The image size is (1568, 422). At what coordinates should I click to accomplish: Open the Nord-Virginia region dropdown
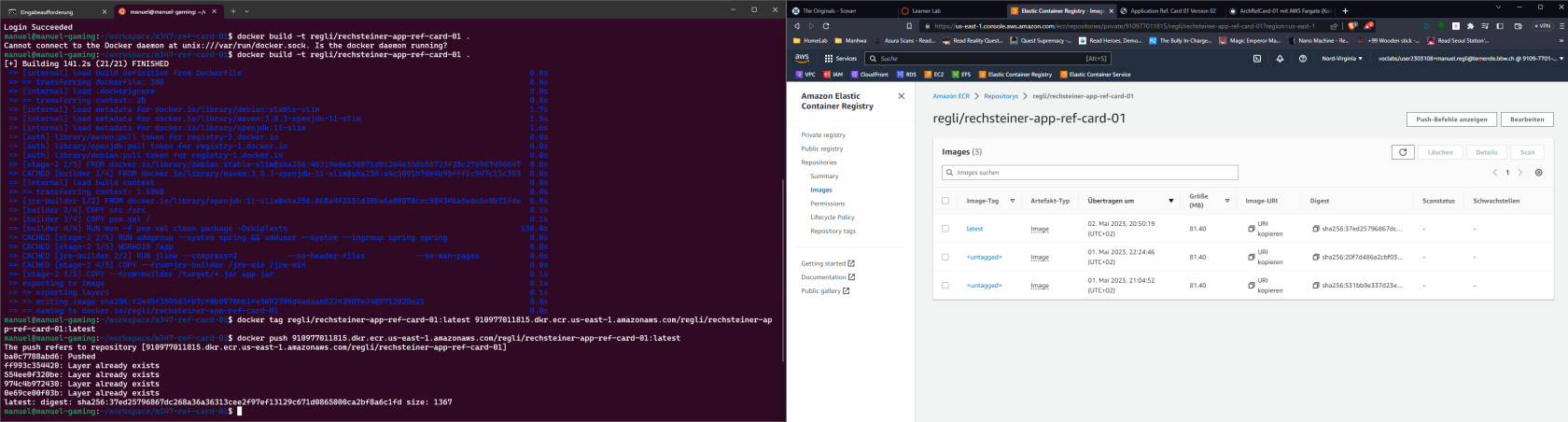click(1341, 58)
